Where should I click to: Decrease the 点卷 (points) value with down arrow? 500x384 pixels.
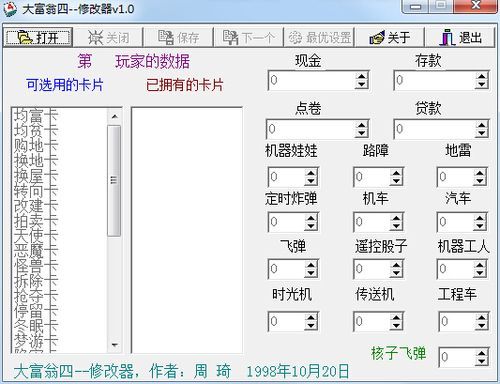(x=362, y=133)
